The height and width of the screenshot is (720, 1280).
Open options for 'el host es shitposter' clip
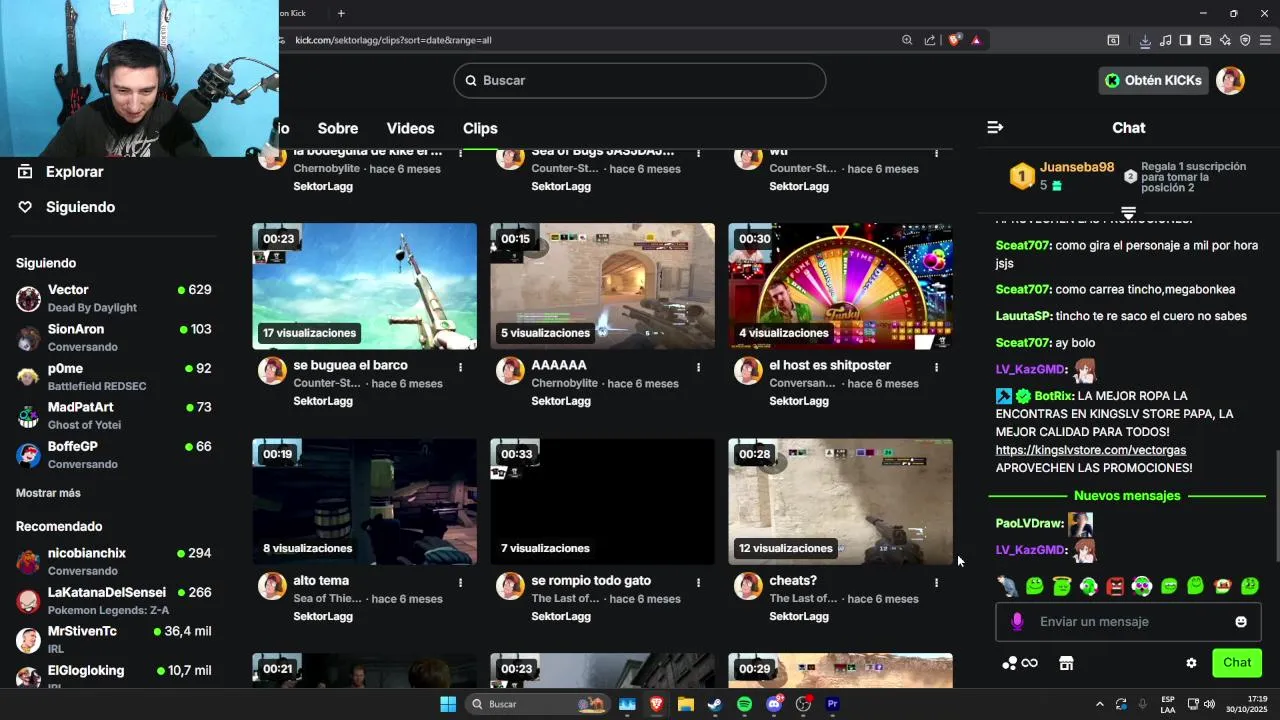point(936,367)
